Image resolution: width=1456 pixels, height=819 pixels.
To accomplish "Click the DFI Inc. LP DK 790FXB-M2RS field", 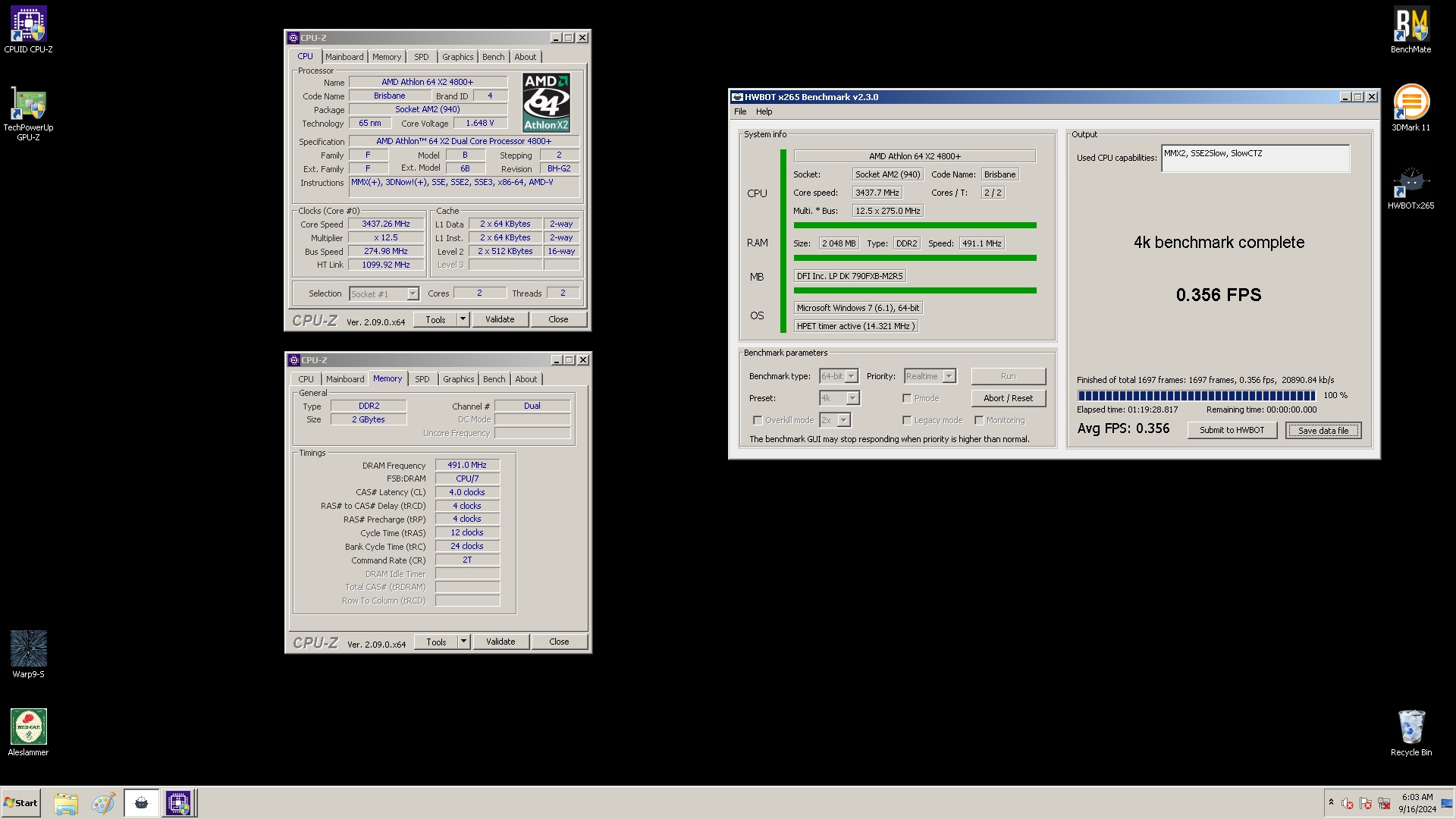I will 849,276.
